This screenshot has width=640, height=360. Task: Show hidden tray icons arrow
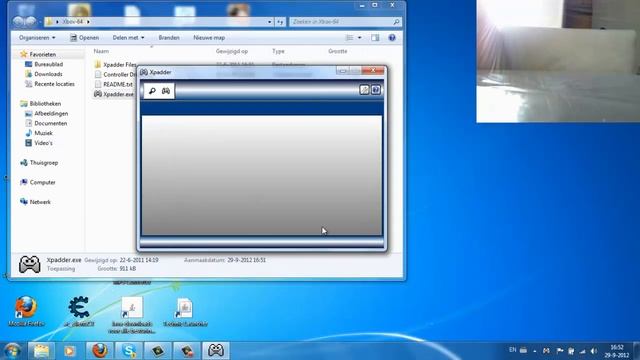[x=535, y=351]
